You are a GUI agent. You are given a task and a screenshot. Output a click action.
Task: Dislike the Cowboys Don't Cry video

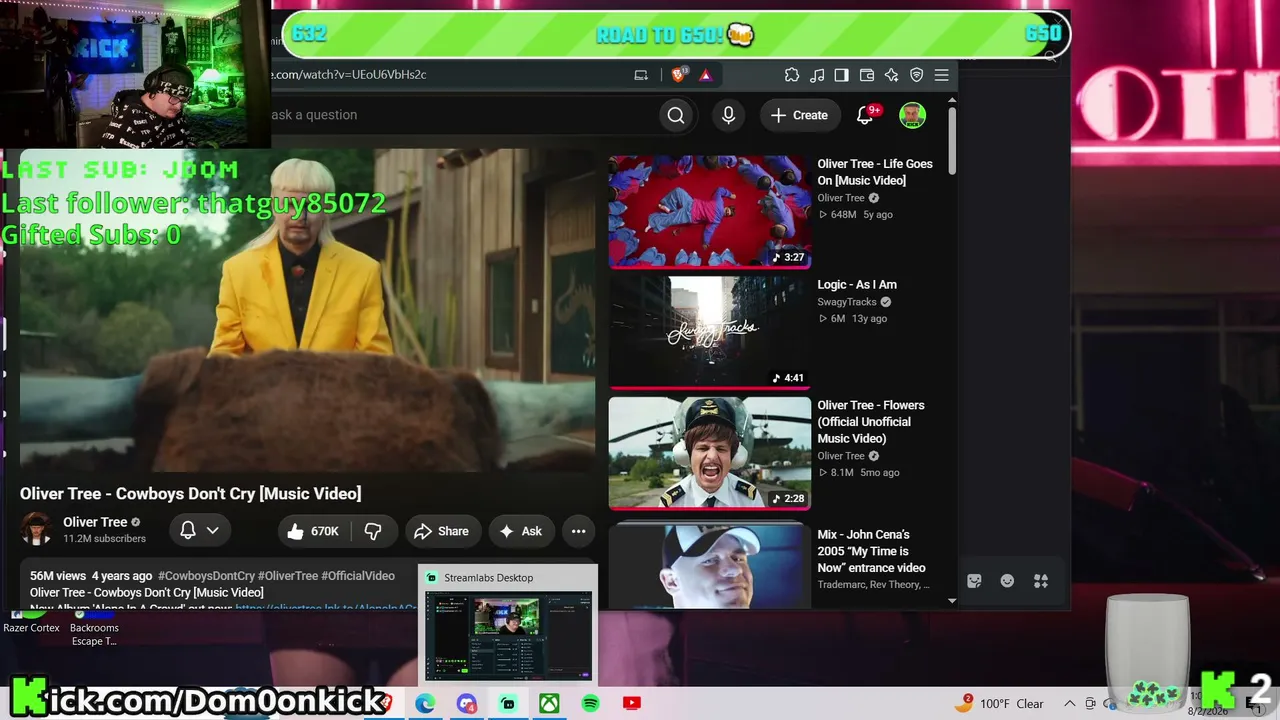click(373, 531)
